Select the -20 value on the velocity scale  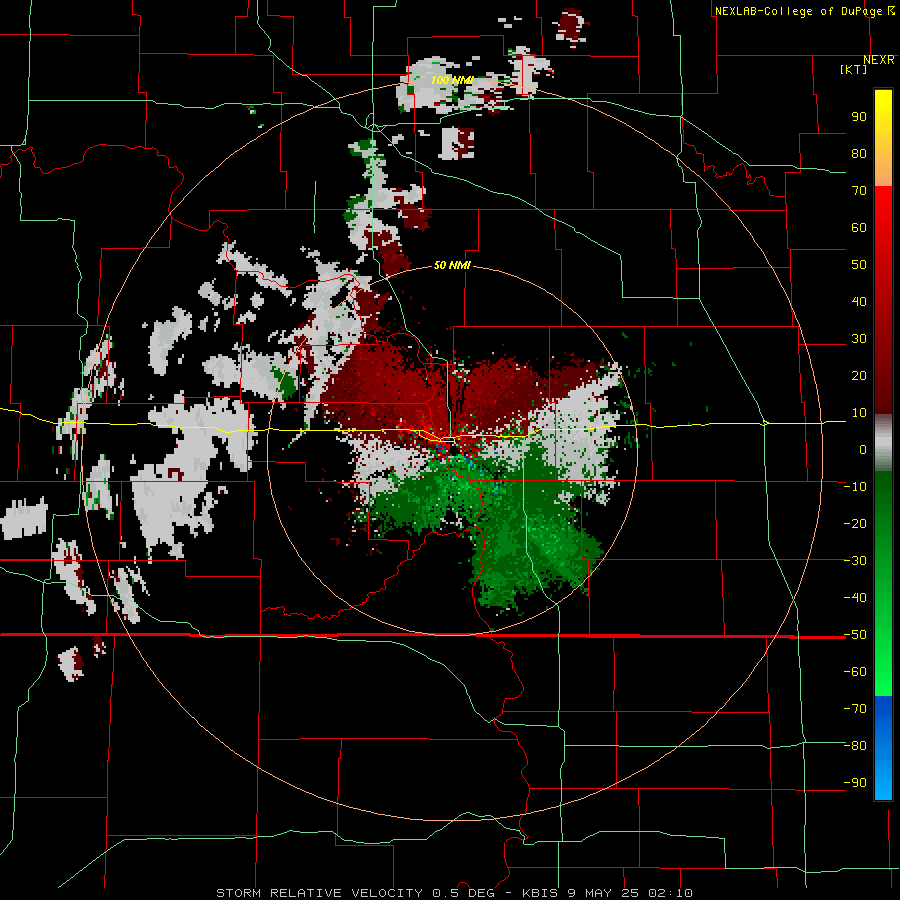click(x=855, y=524)
